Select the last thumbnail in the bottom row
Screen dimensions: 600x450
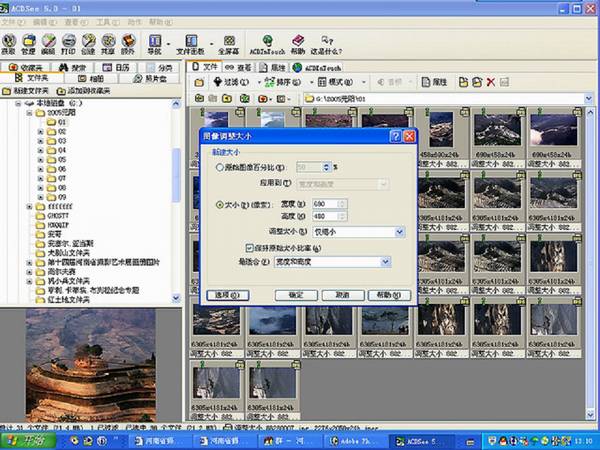coord(272,390)
